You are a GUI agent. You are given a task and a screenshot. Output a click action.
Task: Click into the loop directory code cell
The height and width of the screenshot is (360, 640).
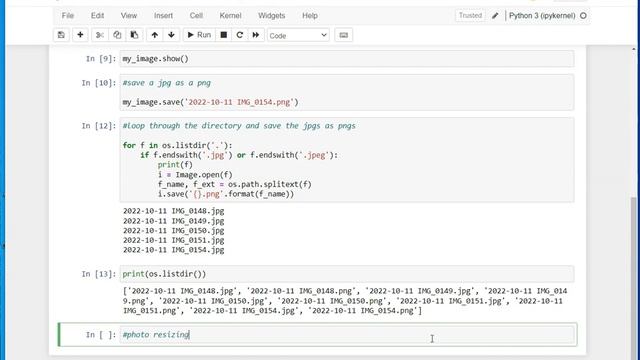[347, 160]
